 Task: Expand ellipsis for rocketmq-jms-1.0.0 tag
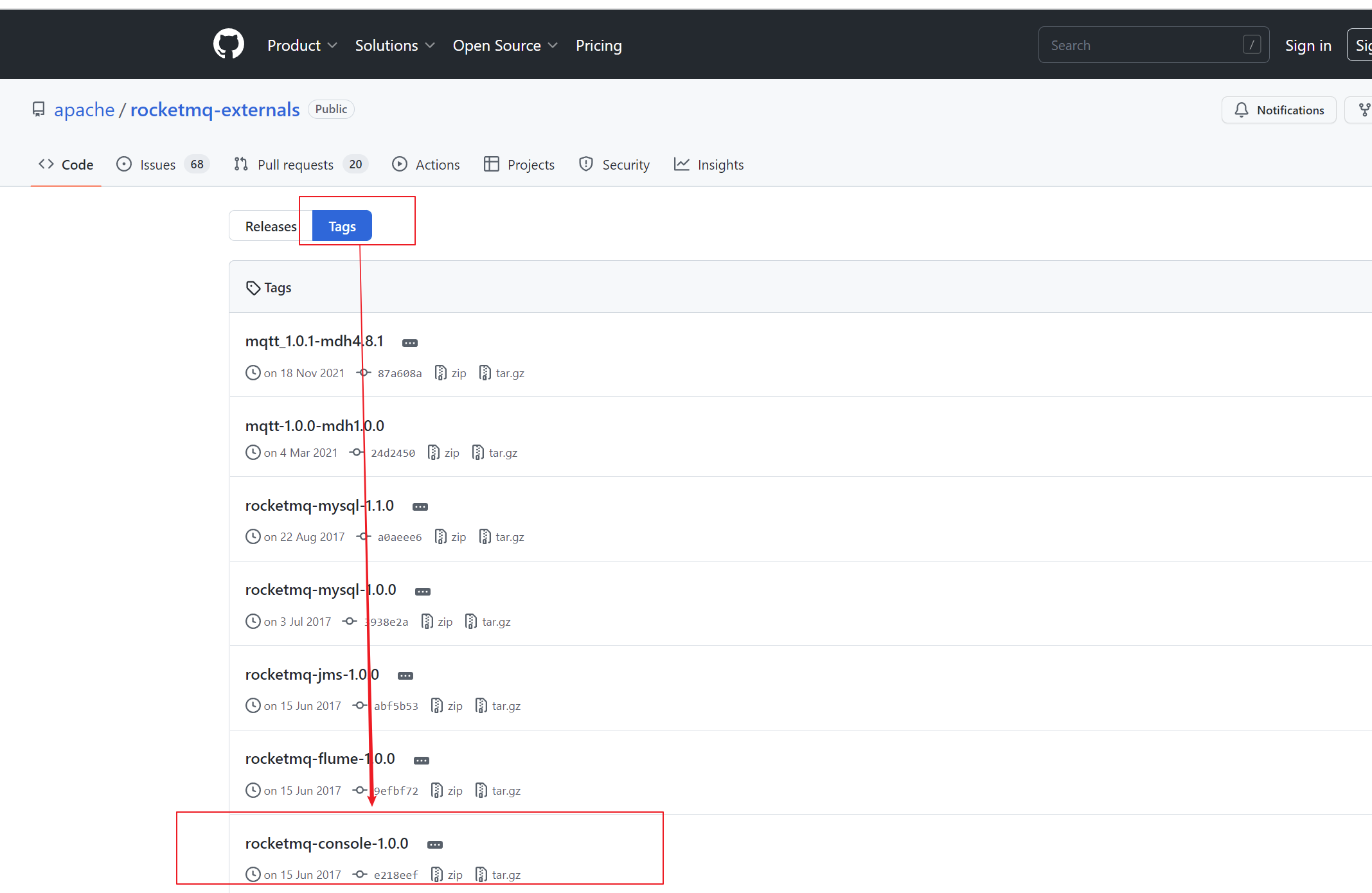pos(405,676)
